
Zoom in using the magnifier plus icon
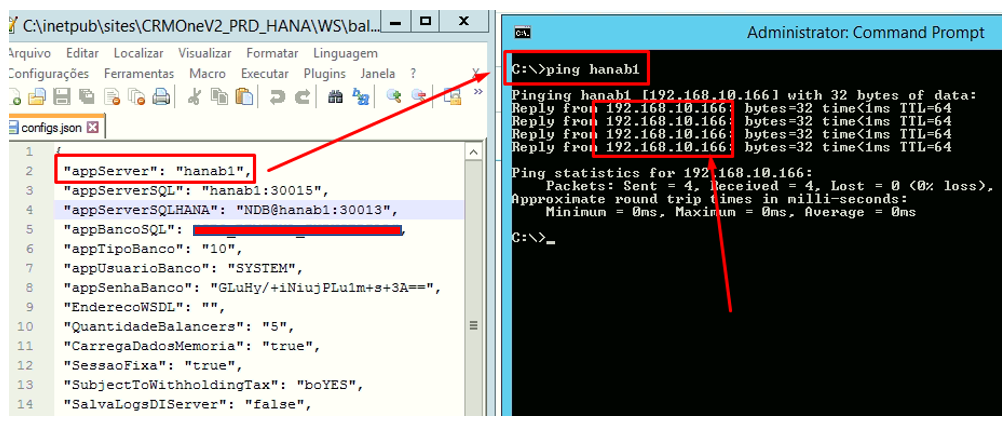(x=394, y=97)
